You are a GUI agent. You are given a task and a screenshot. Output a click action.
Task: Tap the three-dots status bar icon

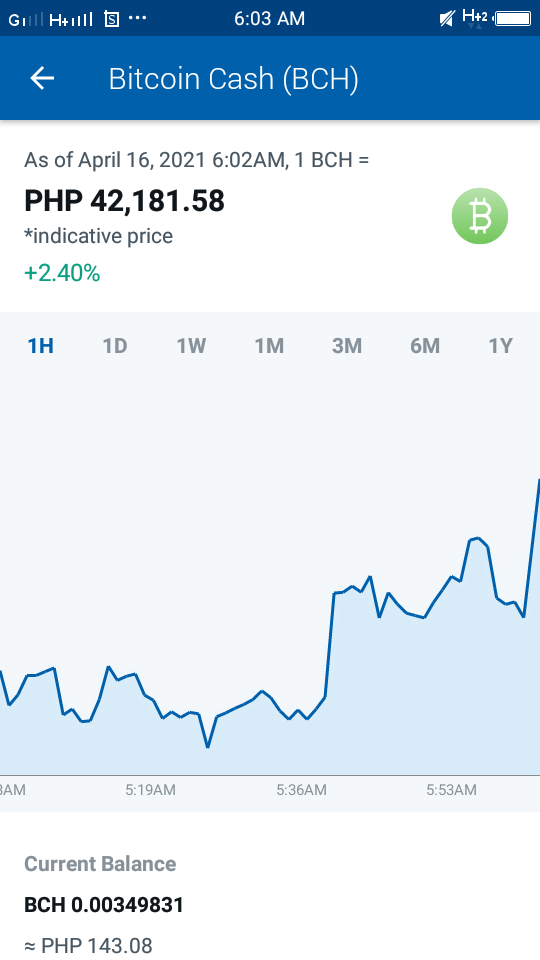138,18
